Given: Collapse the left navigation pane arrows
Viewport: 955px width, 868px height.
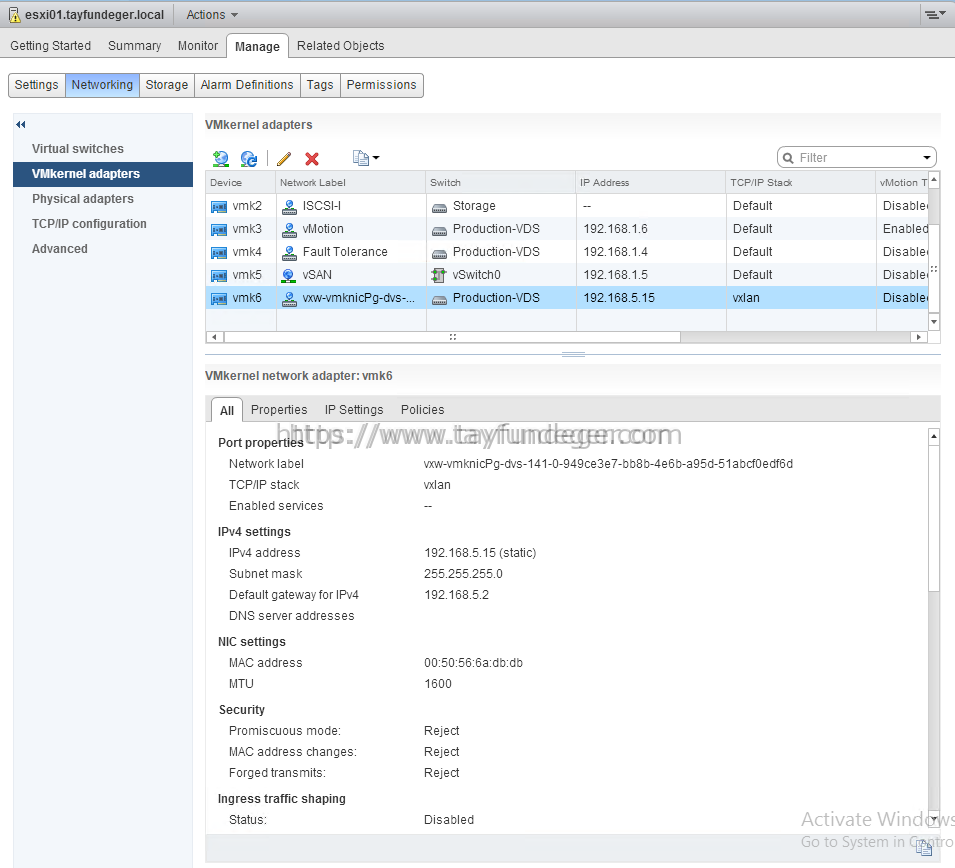Looking at the screenshot, I should (x=21, y=124).
